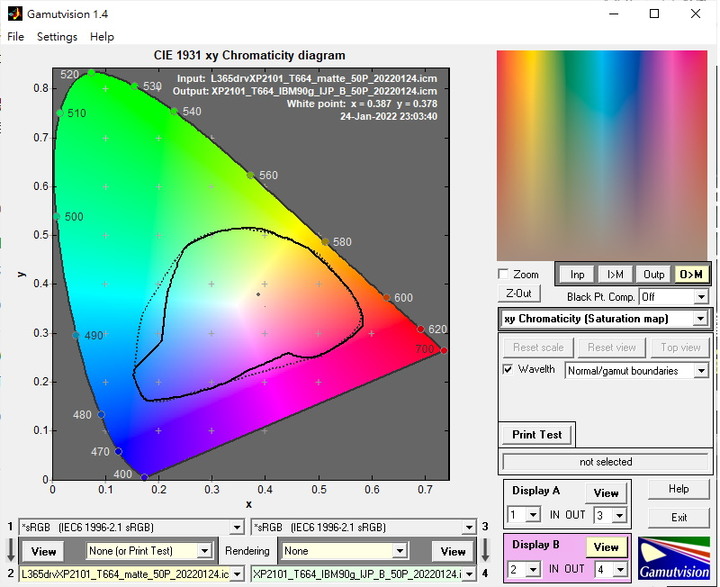Enable the Zoom checkbox
This screenshot has height=587, width=720.
pos(505,274)
